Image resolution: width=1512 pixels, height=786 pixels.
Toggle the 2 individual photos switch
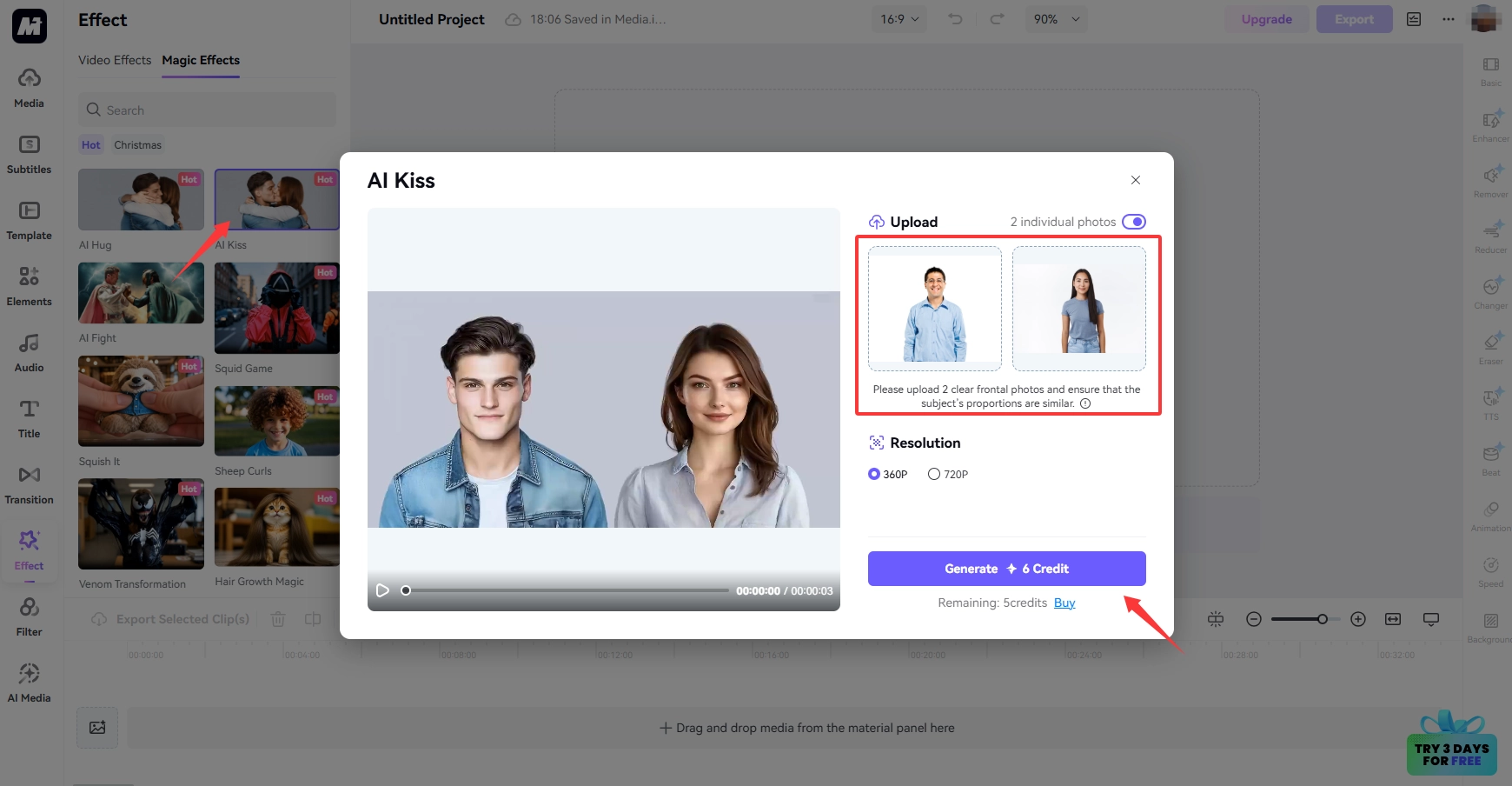[1133, 222]
